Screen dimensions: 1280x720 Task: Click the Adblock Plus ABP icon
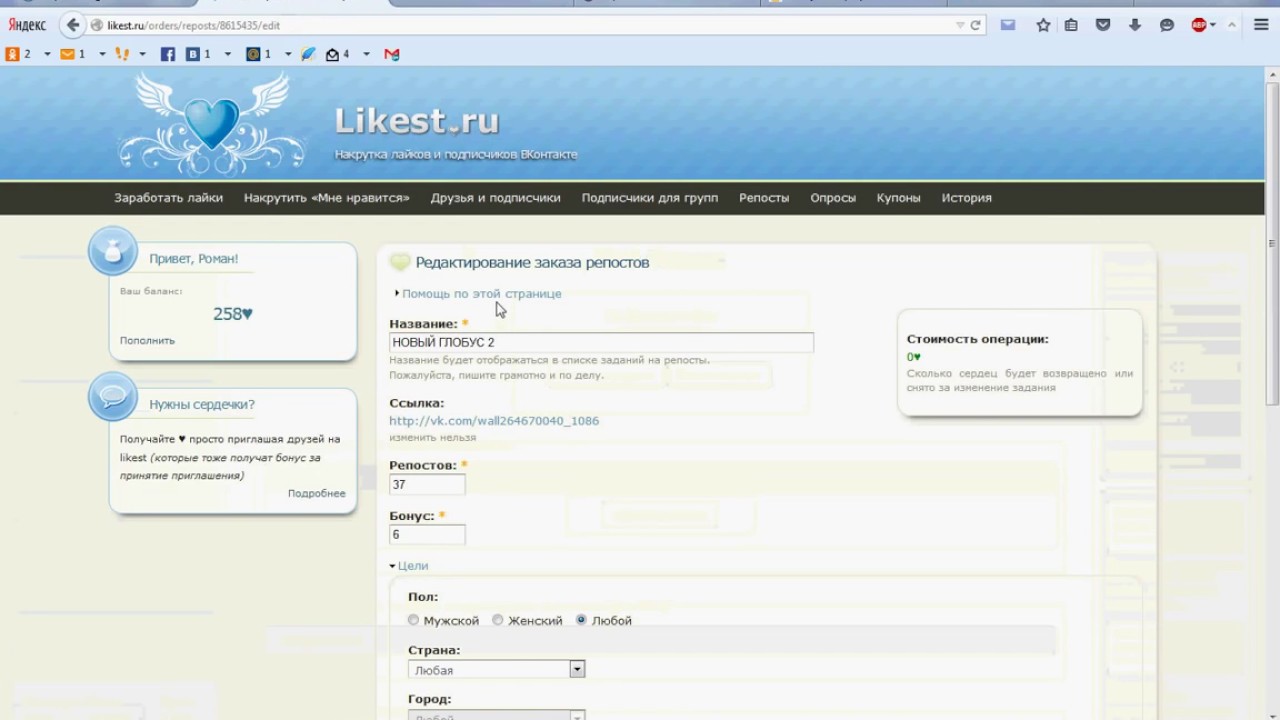tap(1198, 25)
